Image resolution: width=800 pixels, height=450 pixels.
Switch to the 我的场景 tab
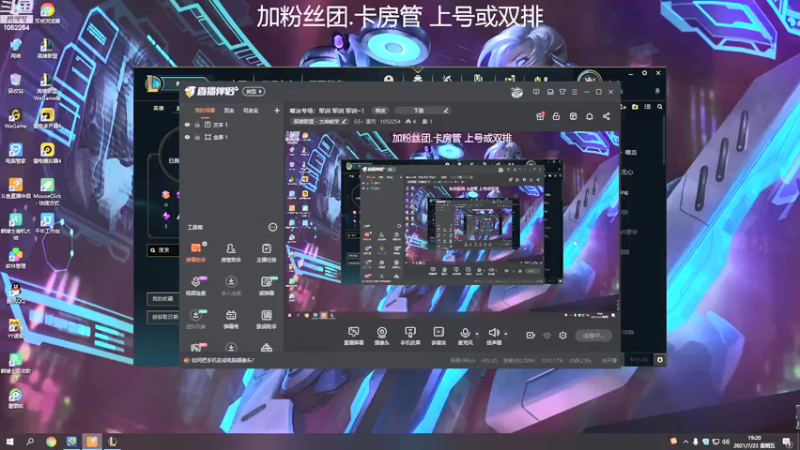205,110
